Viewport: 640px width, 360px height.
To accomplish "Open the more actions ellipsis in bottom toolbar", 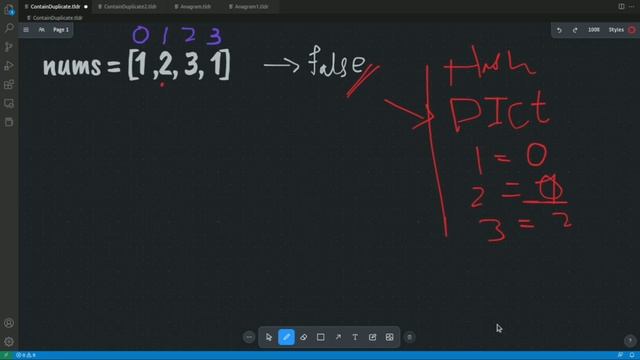I will point(249,337).
